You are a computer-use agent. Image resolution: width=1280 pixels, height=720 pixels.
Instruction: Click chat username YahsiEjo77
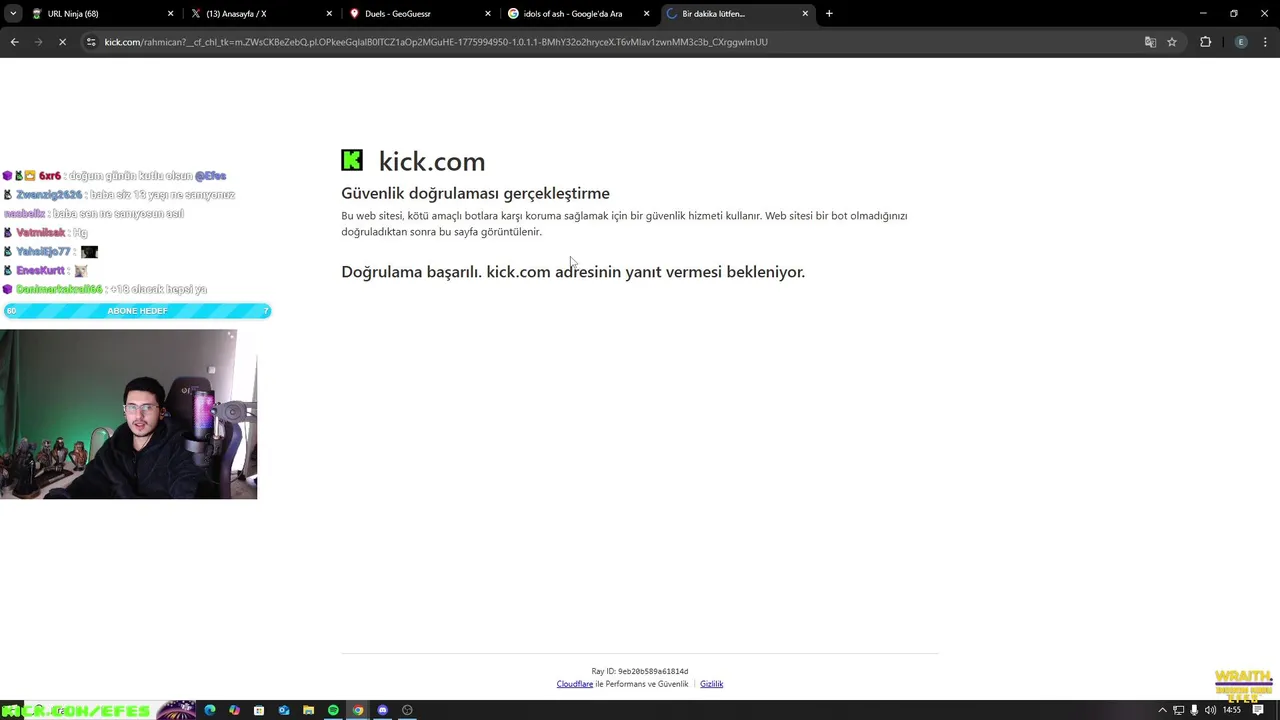tap(43, 252)
